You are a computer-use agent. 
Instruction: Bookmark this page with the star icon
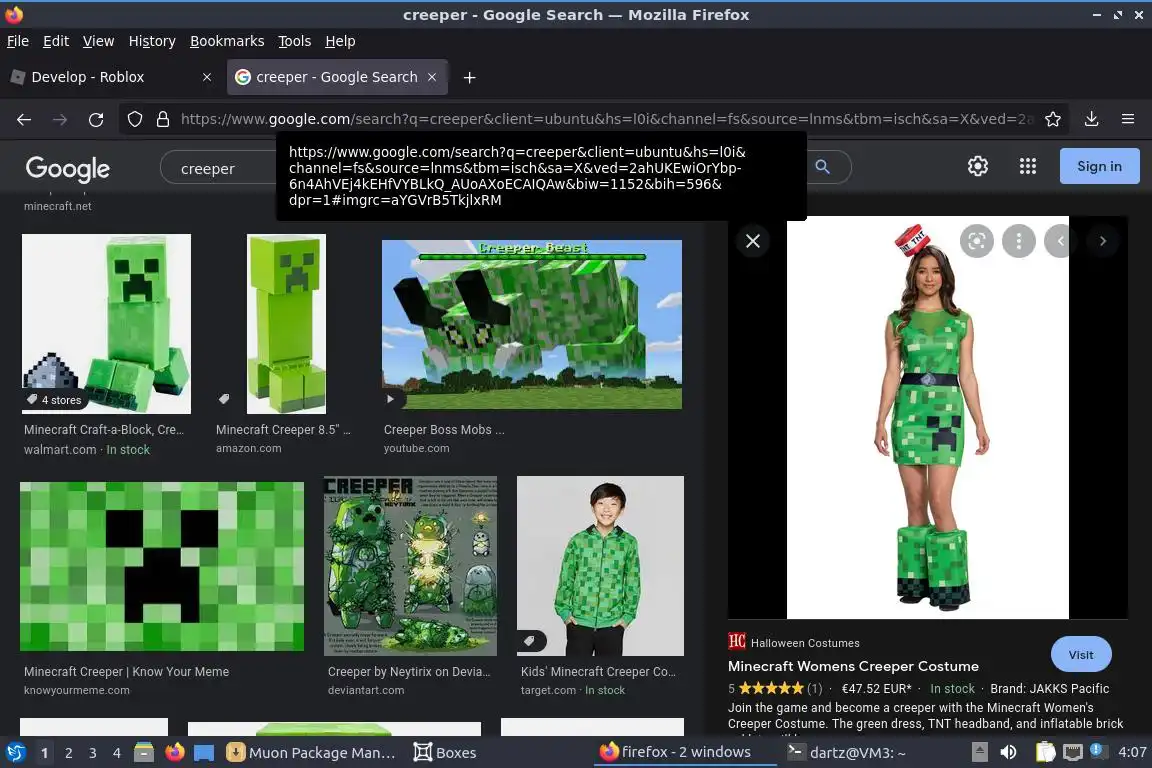(1052, 119)
